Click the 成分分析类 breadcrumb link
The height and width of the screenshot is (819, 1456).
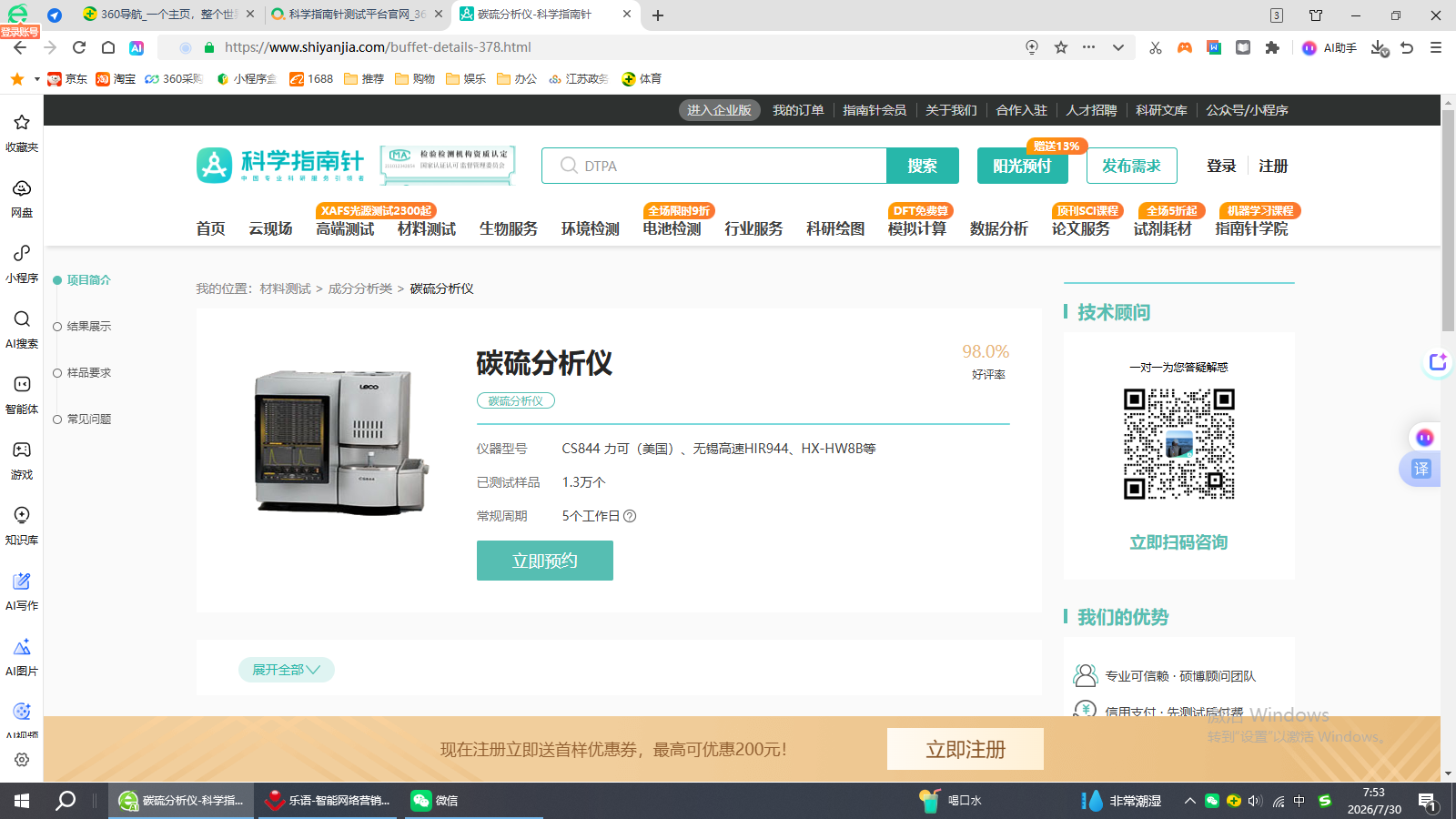(x=360, y=288)
